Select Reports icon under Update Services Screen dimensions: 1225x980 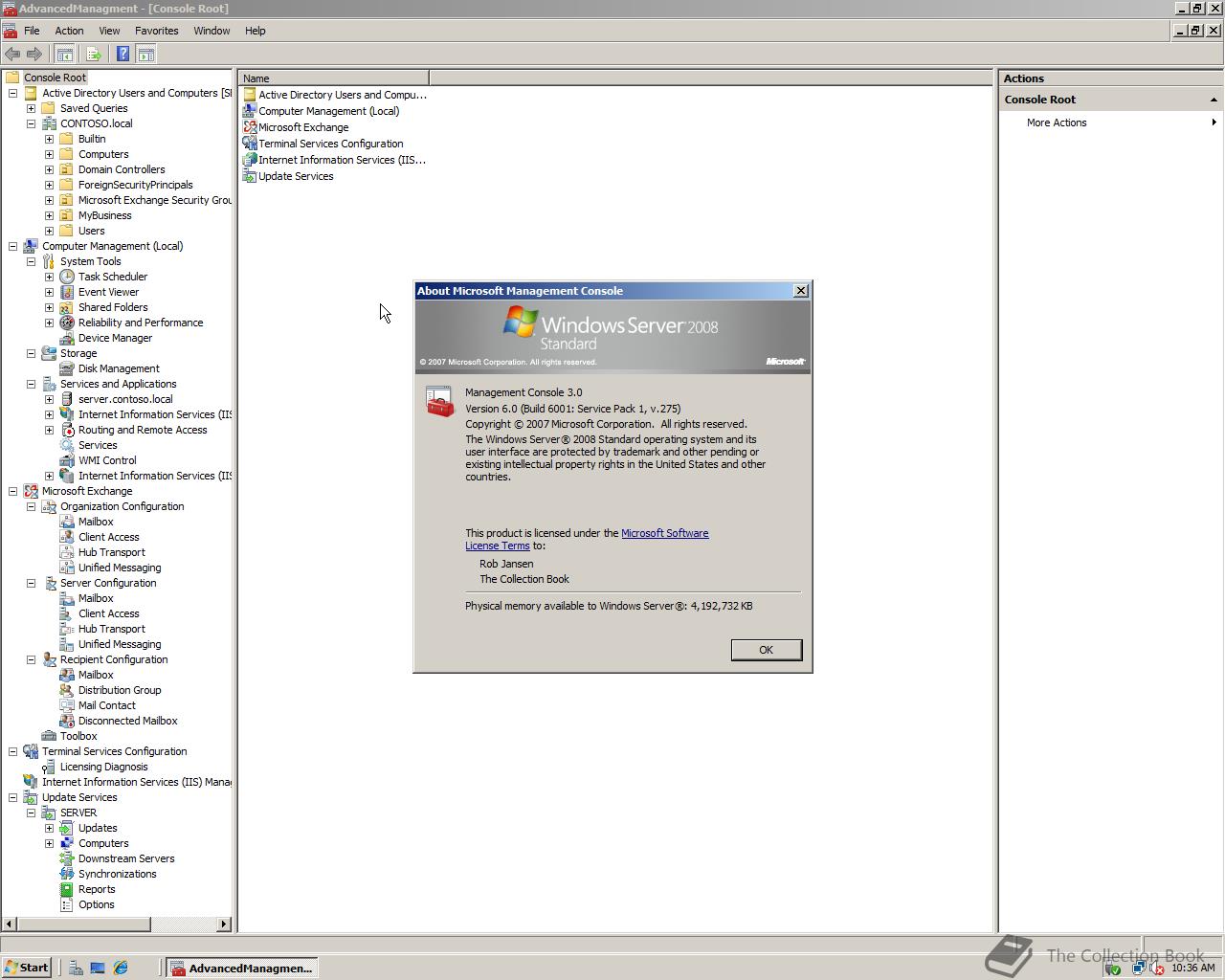pyautogui.click(x=67, y=889)
